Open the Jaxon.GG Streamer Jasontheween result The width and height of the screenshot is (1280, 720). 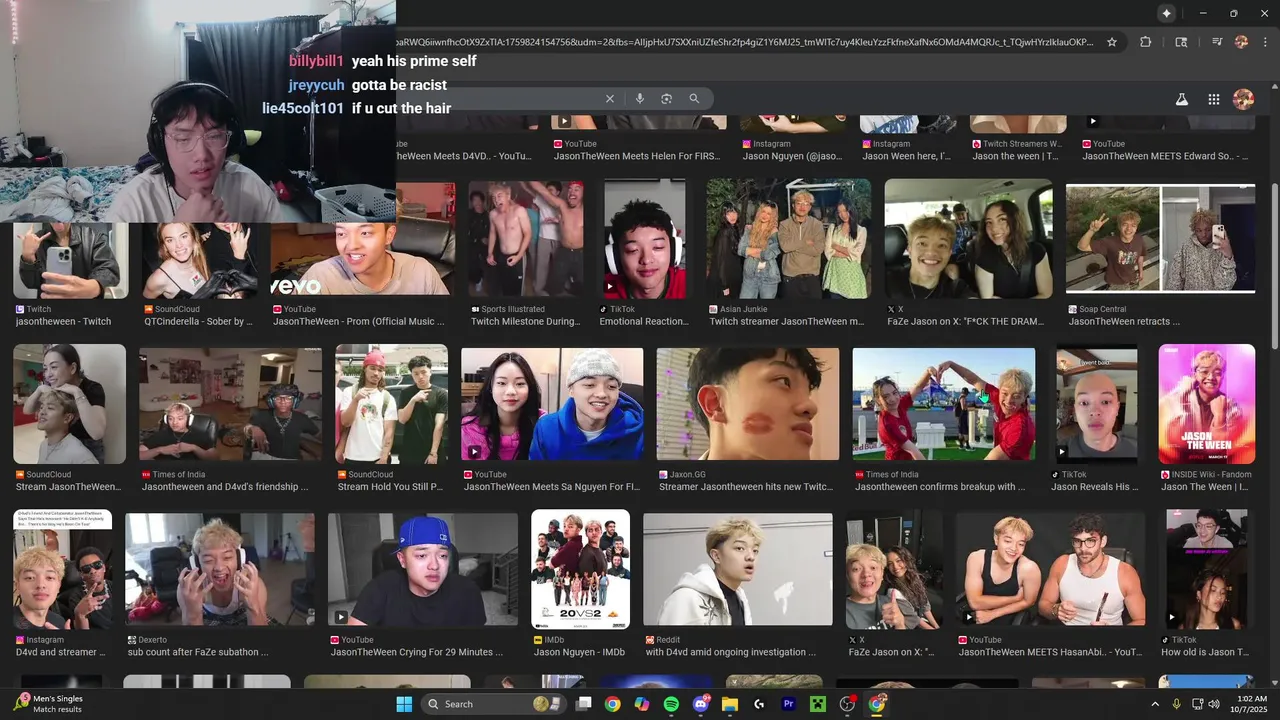(748, 404)
